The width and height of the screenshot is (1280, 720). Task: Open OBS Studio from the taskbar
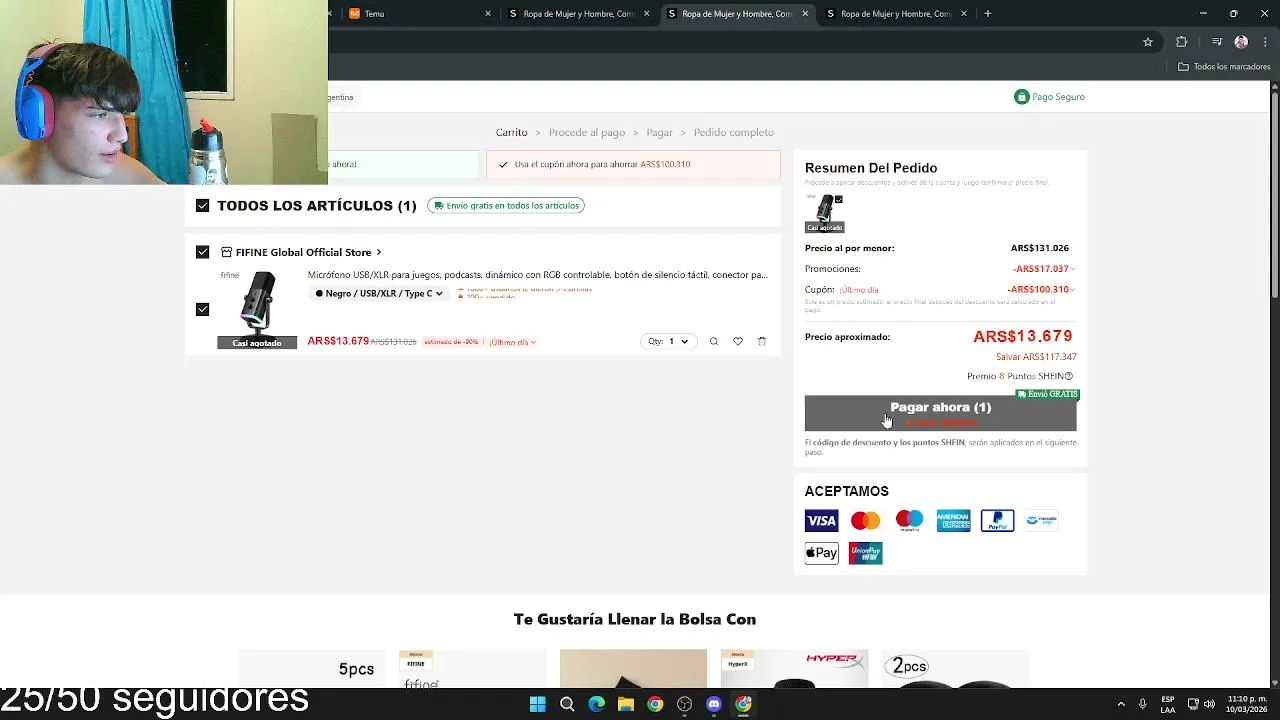[684, 704]
